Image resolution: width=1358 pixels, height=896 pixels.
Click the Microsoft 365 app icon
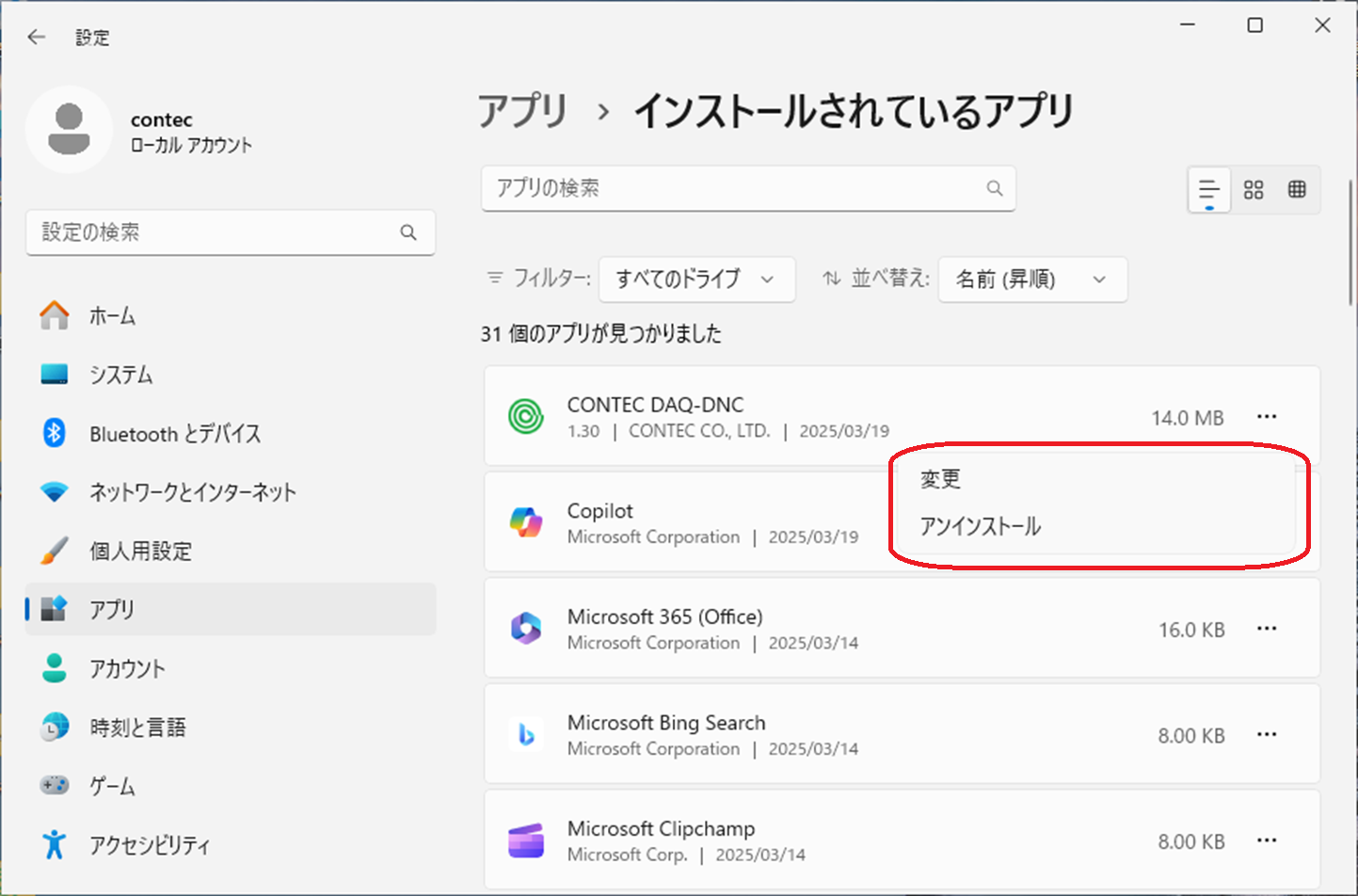[526, 628]
